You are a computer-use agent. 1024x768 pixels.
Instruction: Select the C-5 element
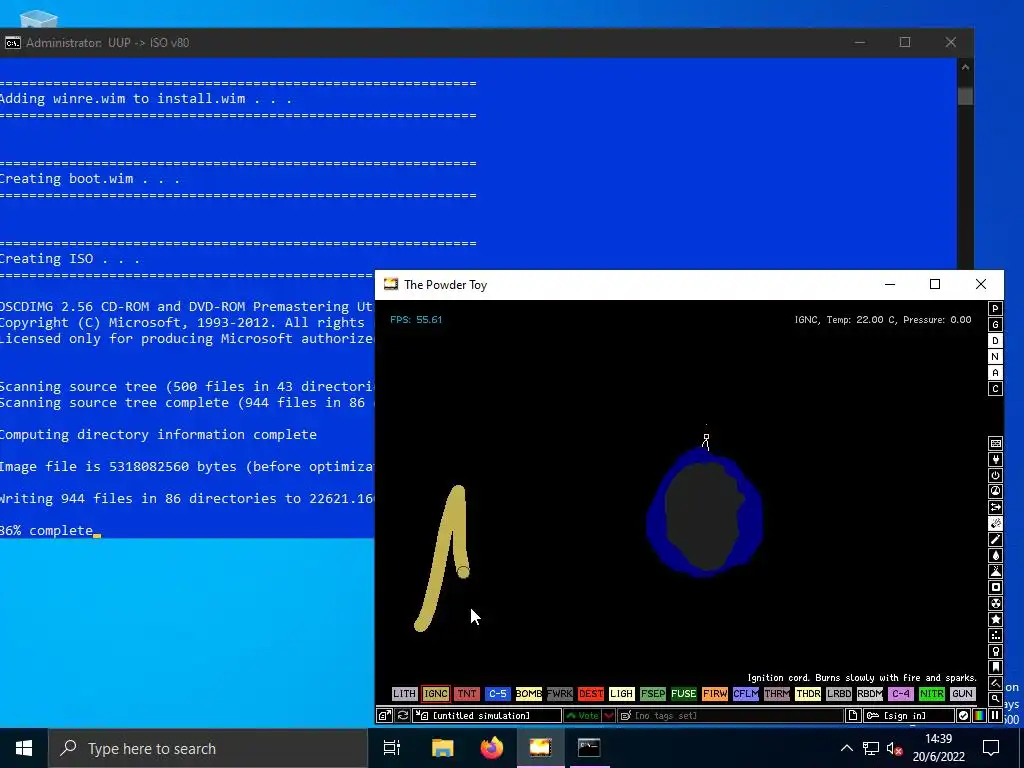coord(498,694)
